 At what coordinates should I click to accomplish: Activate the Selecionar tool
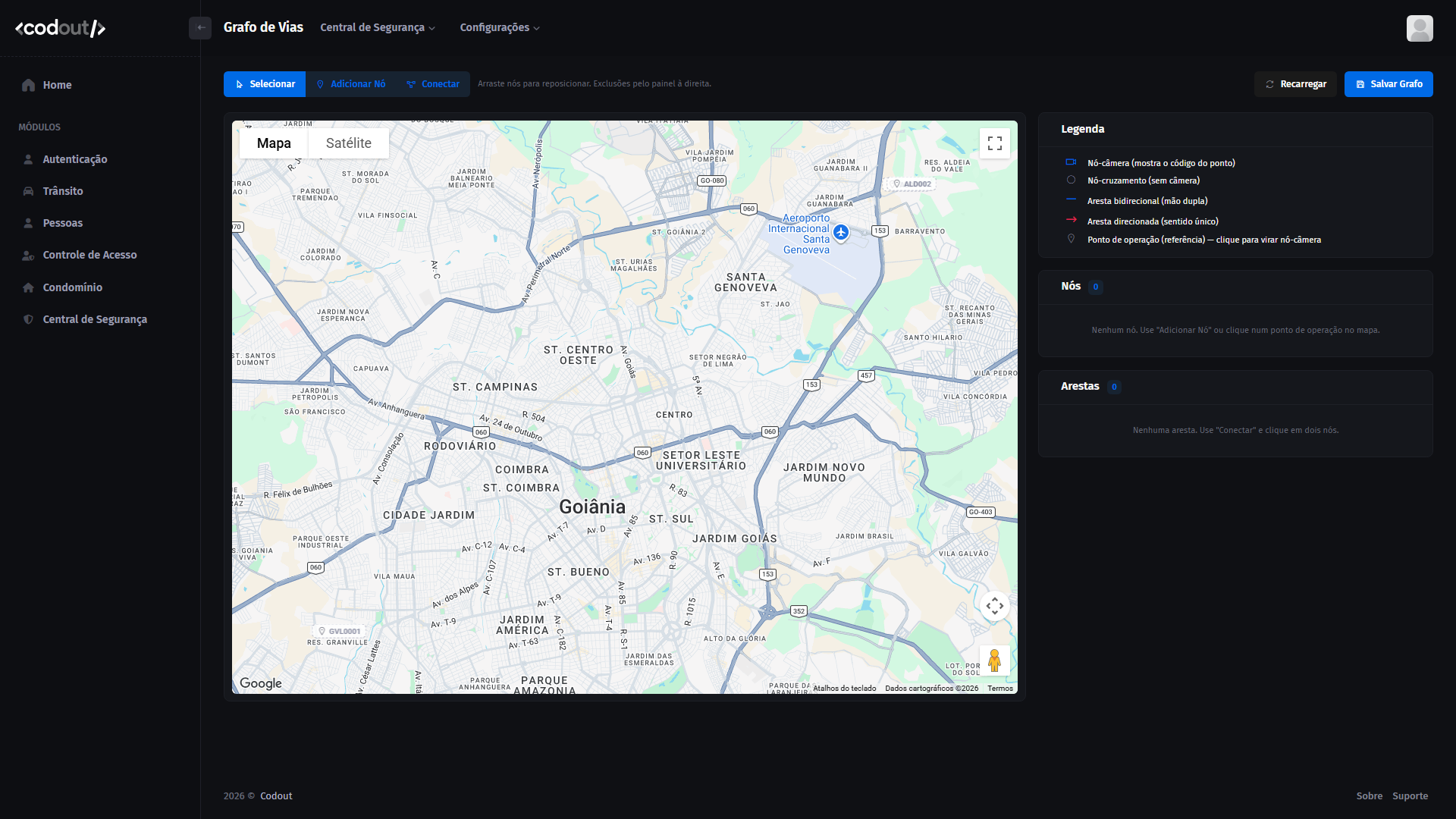(265, 84)
